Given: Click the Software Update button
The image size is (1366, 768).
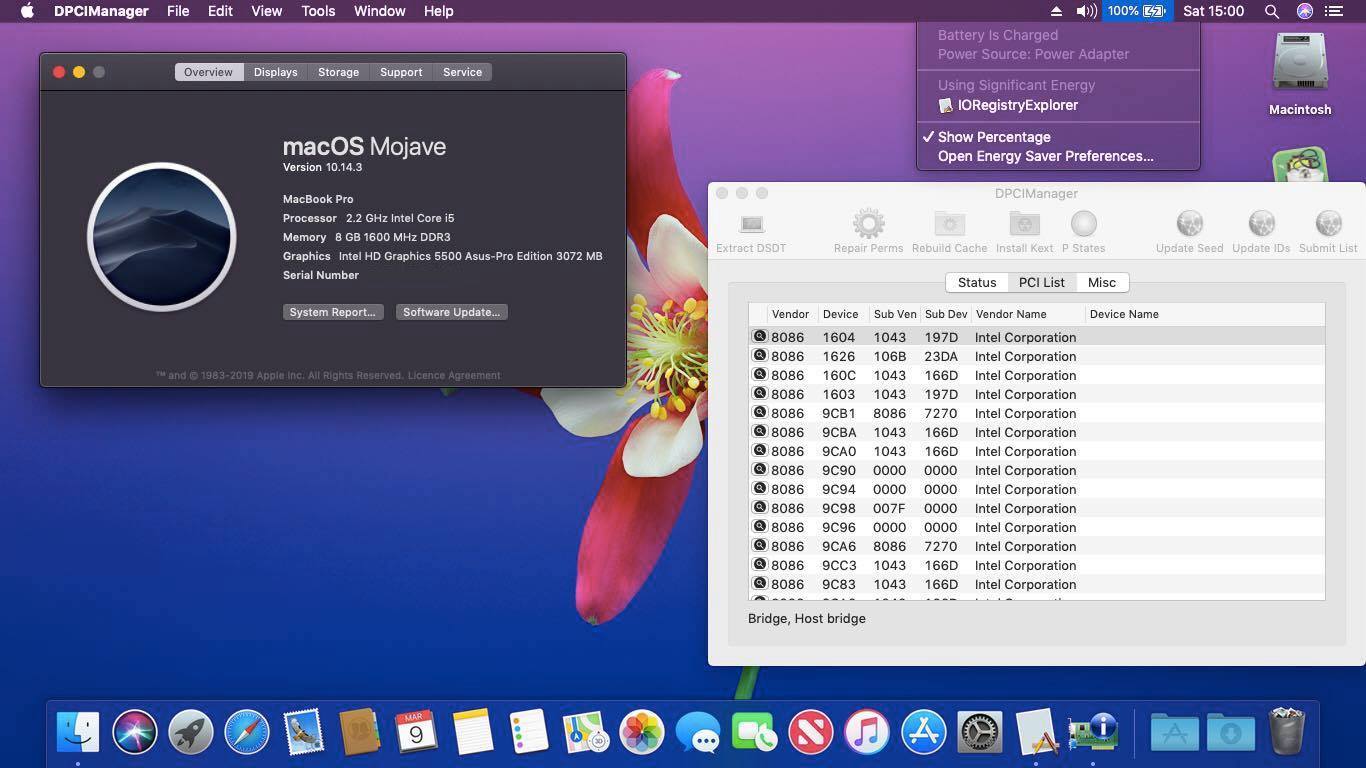Looking at the screenshot, I should [x=451, y=312].
